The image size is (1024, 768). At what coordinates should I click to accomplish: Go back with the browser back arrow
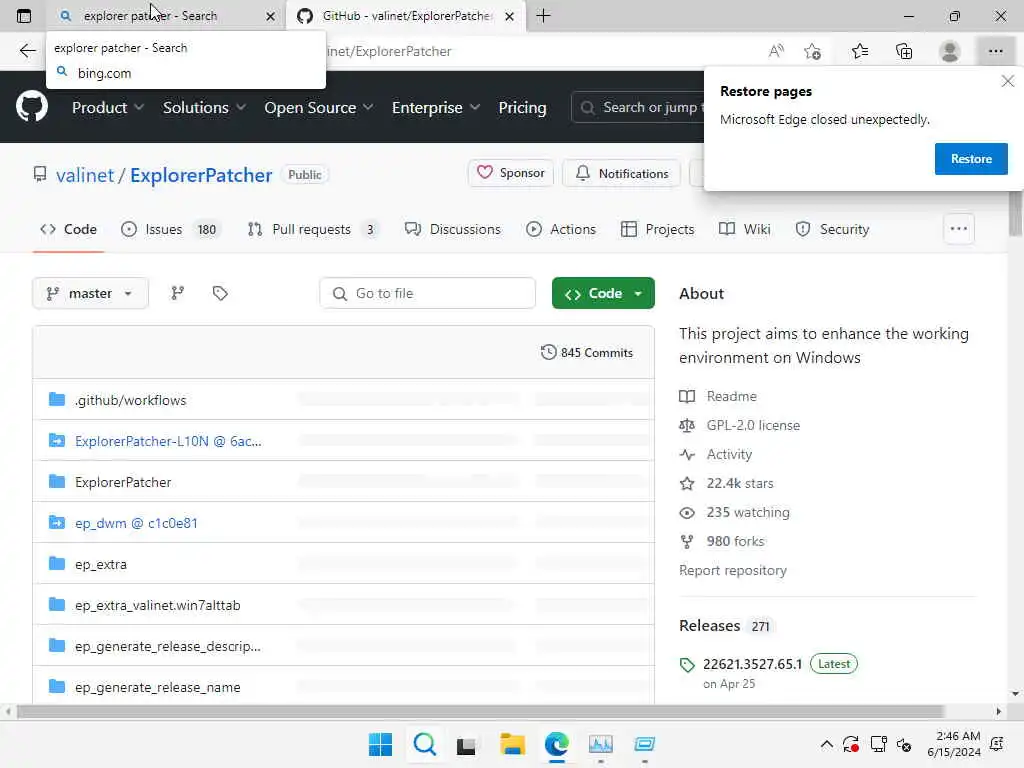(27, 51)
